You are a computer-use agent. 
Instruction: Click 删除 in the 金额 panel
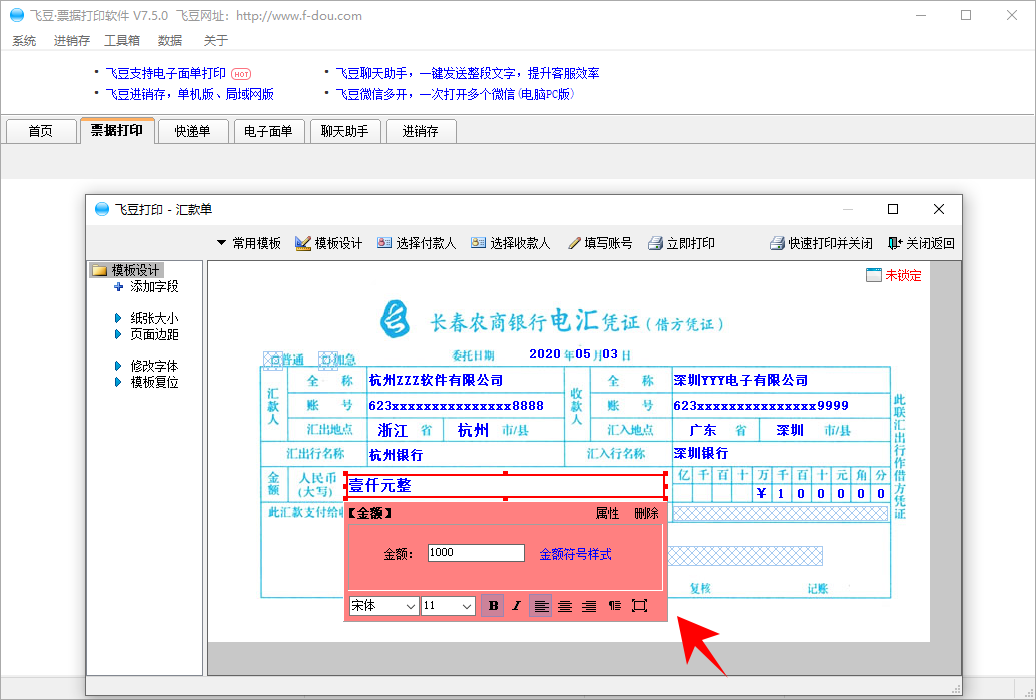(646, 513)
